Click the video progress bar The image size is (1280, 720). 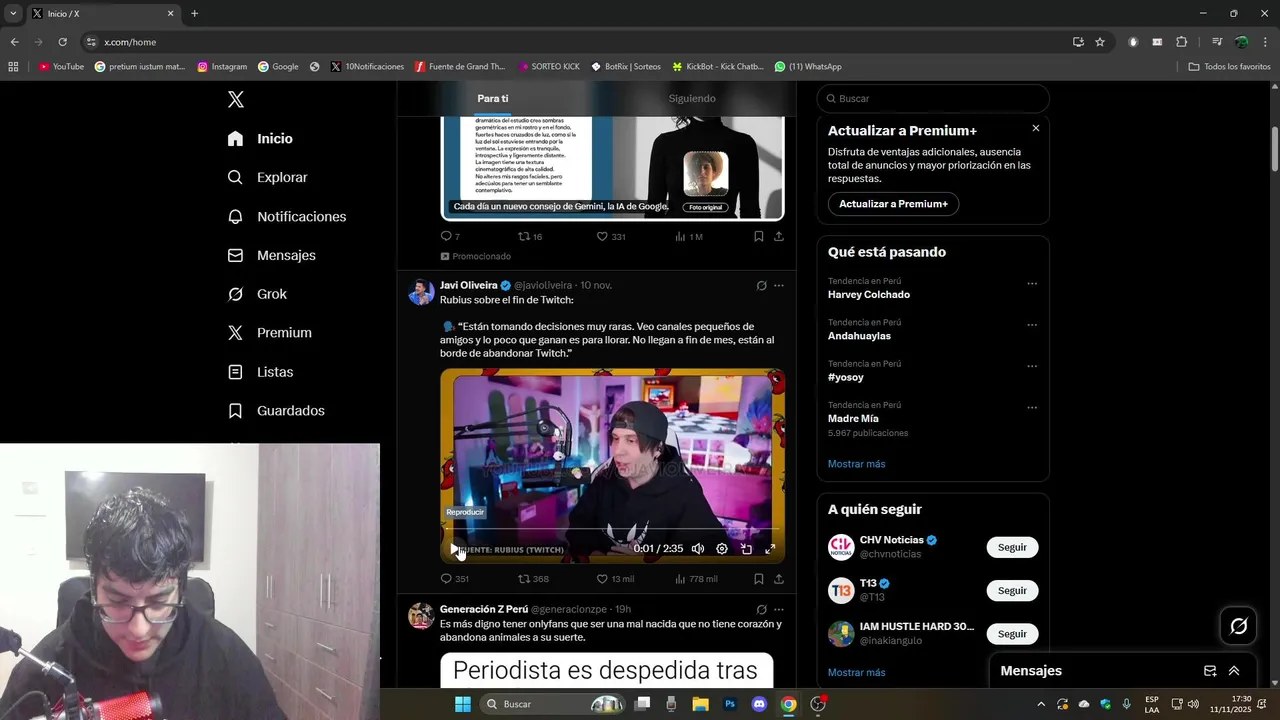tap(612, 529)
